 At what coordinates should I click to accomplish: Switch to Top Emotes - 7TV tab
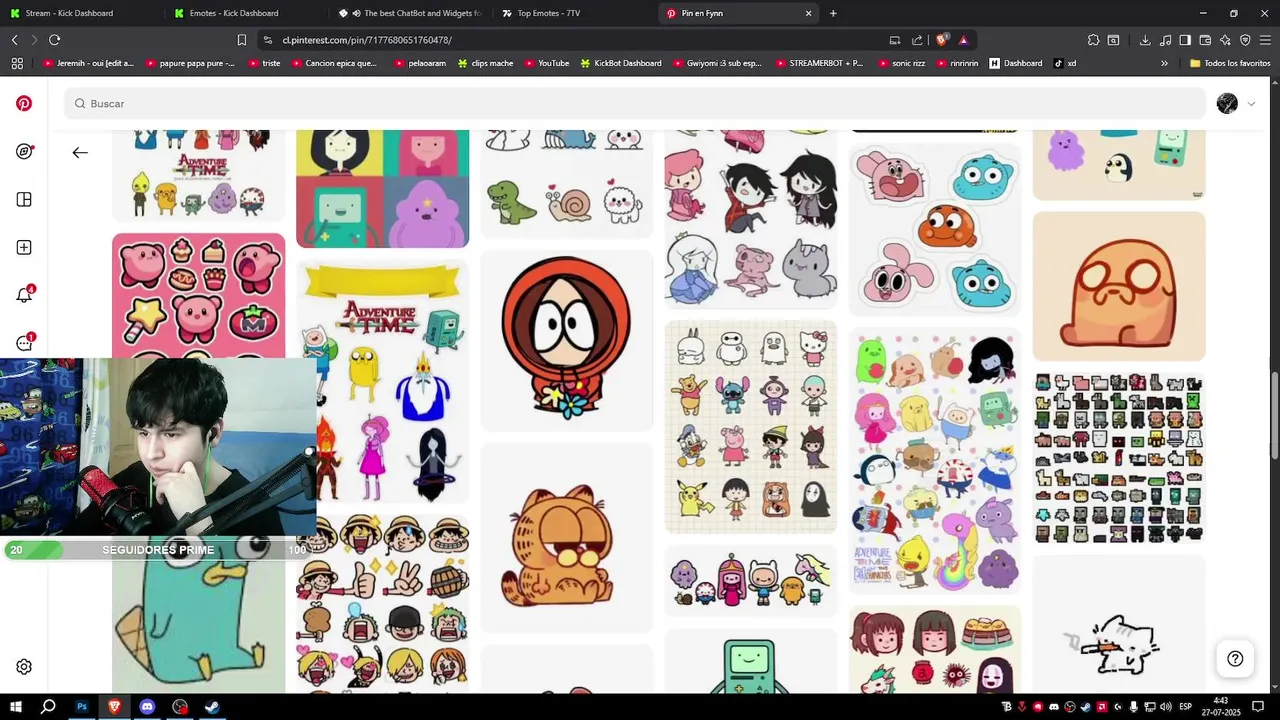pyautogui.click(x=573, y=13)
